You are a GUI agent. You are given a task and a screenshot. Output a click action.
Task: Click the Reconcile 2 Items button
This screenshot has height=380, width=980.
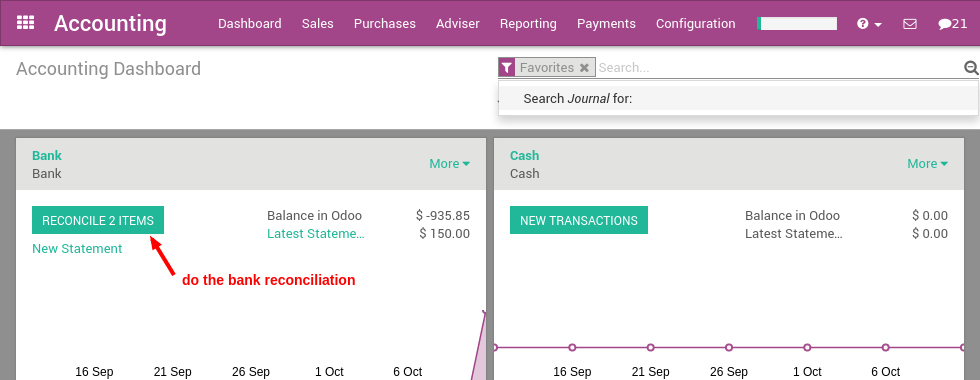98,221
